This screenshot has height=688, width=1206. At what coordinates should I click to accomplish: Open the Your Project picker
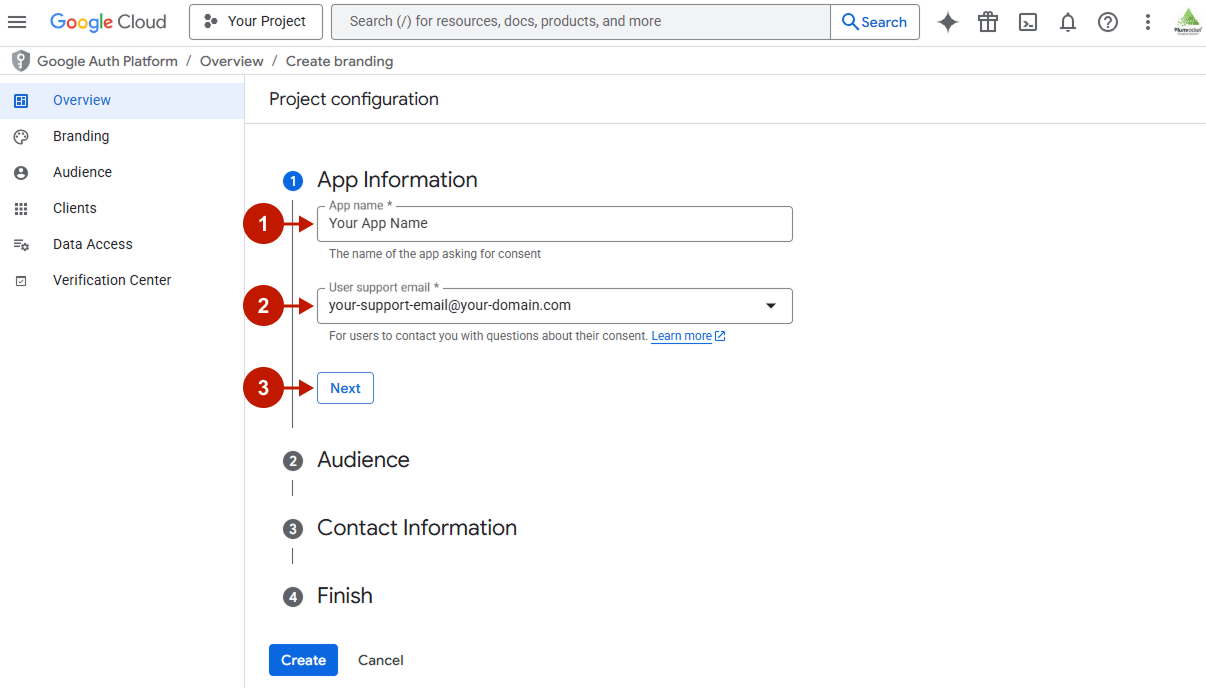(255, 21)
